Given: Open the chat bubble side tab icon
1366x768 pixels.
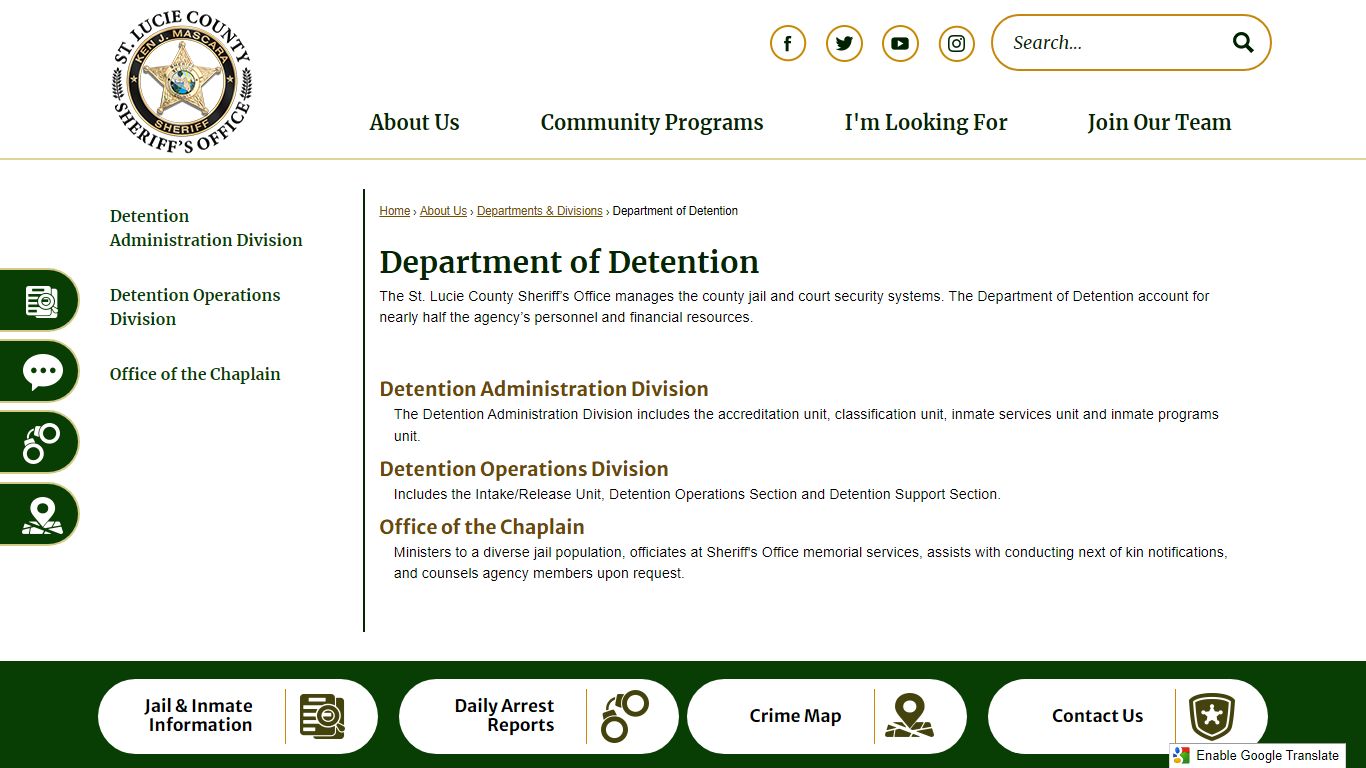Looking at the screenshot, I should 42,372.
